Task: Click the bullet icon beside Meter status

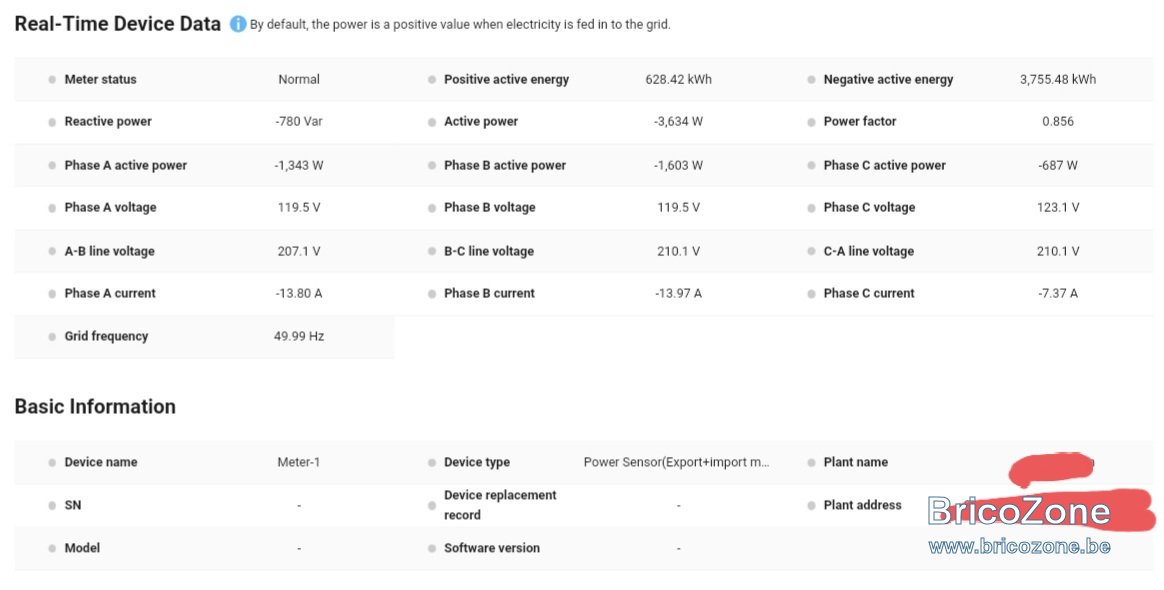Action: (x=52, y=79)
